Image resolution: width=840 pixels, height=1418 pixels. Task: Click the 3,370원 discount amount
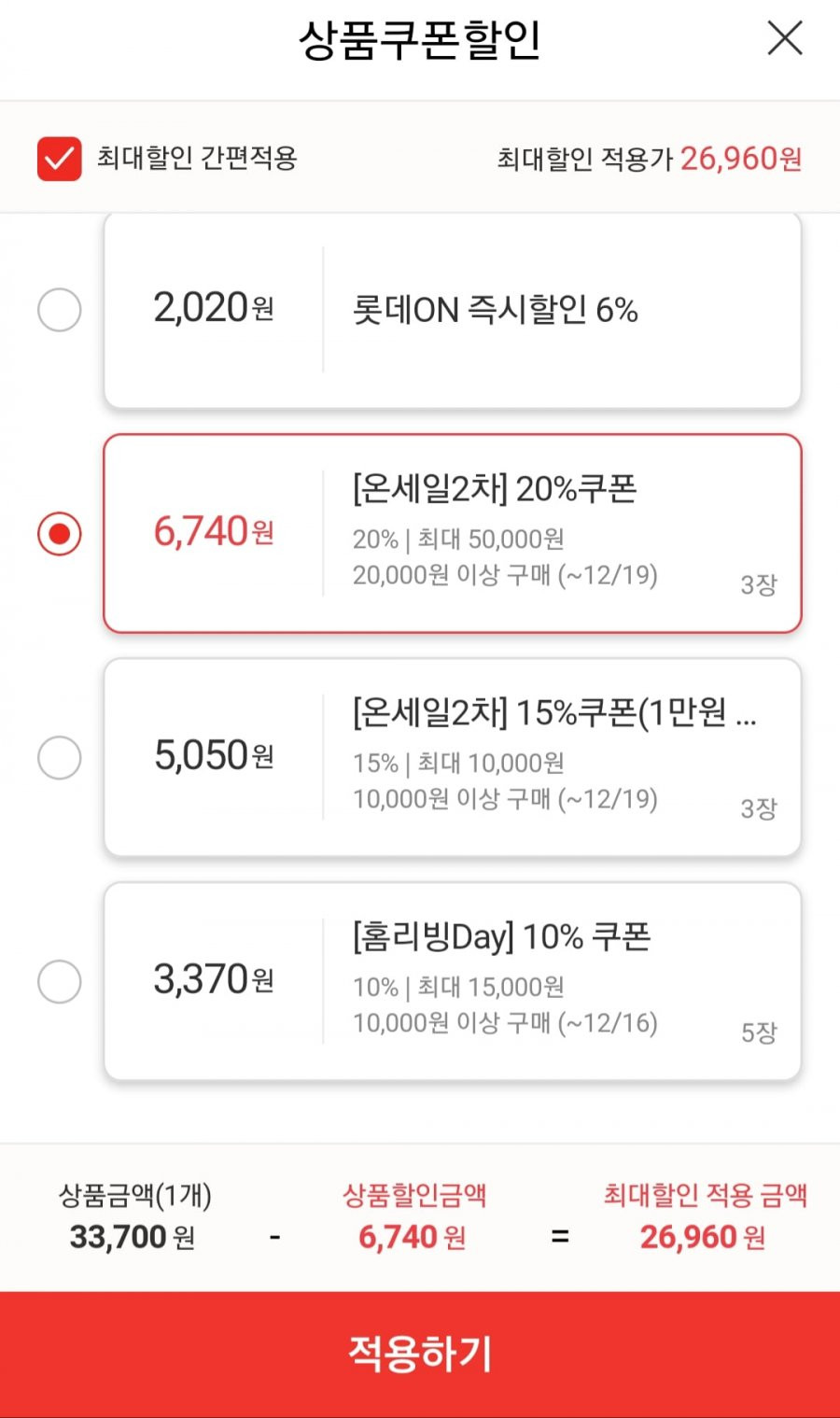click(214, 980)
